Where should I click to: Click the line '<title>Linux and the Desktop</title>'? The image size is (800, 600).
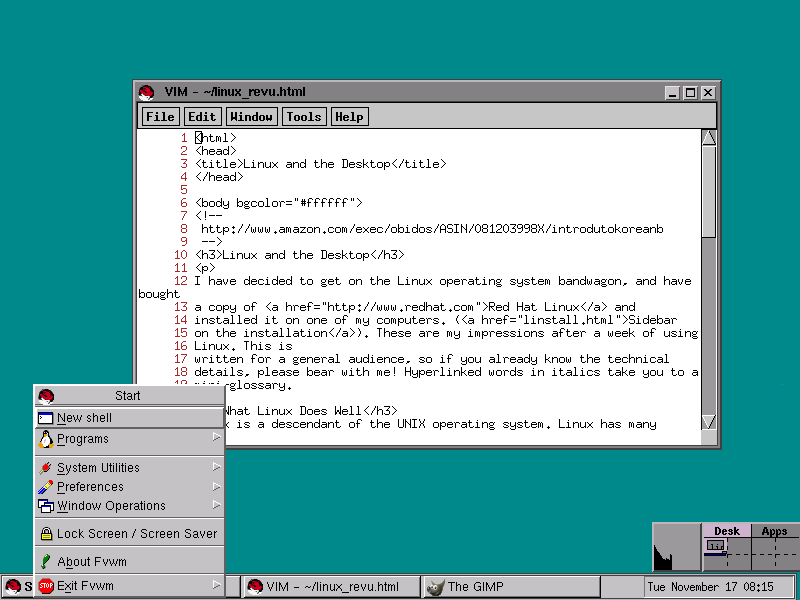click(x=320, y=164)
